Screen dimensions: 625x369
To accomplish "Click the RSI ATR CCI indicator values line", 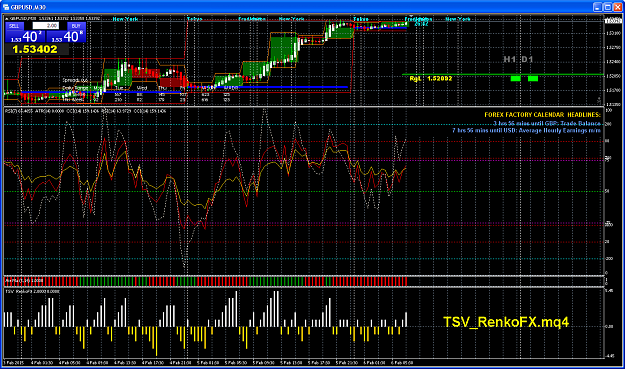I will click(x=85, y=111).
